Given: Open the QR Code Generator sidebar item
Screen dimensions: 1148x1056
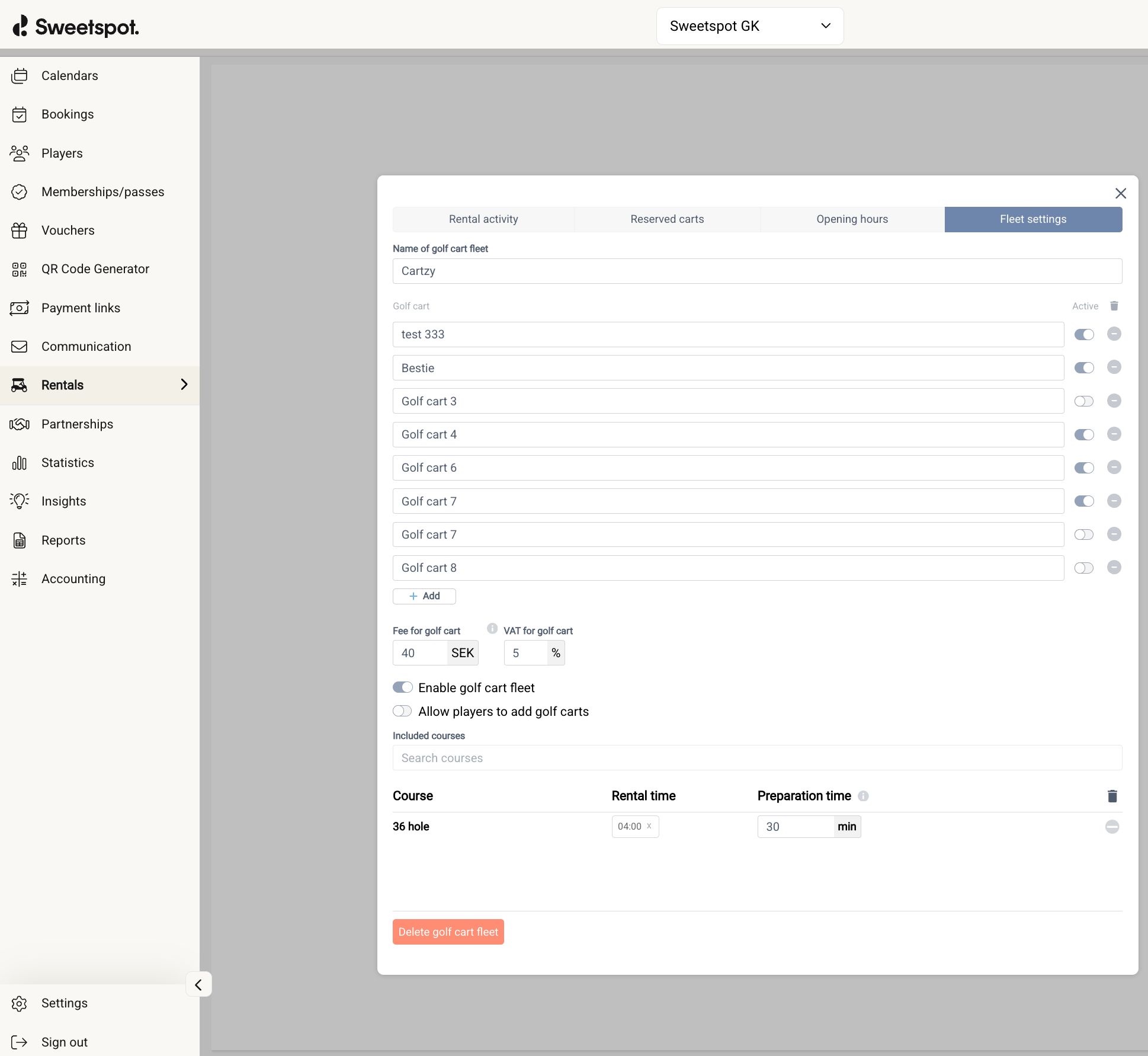Looking at the screenshot, I should click(x=95, y=269).
